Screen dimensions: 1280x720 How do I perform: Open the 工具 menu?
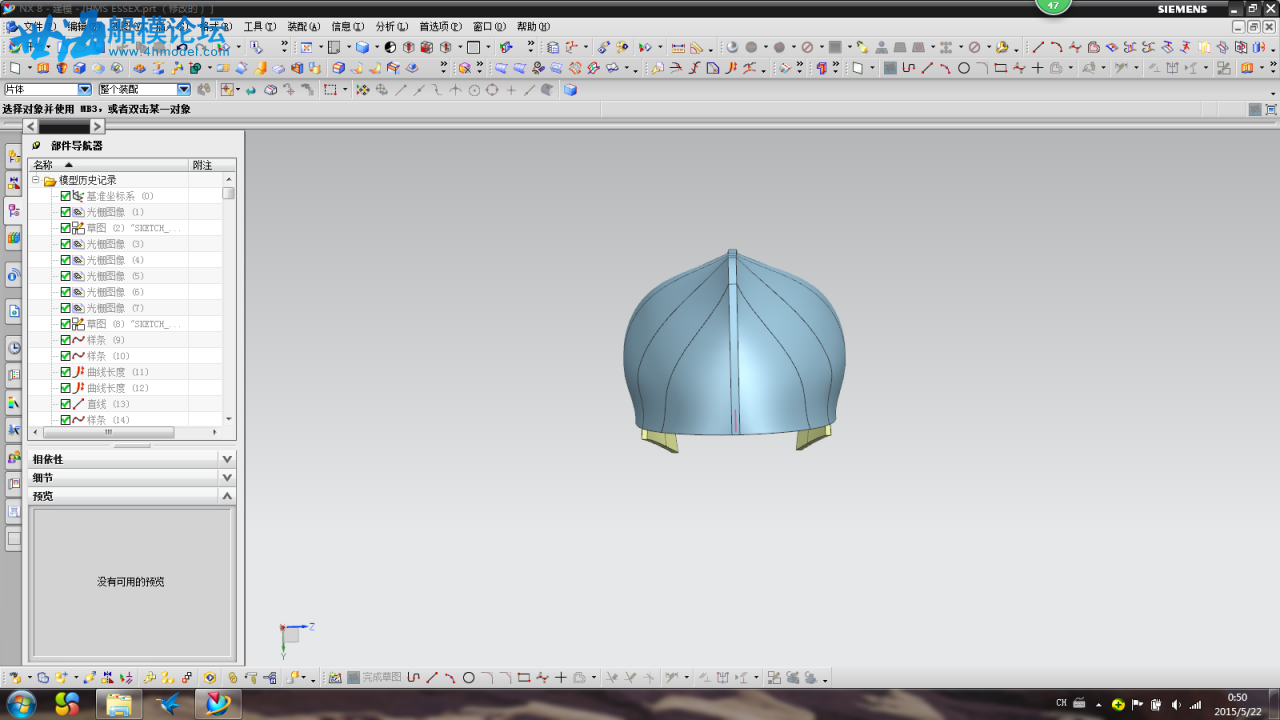coord(259,27)
